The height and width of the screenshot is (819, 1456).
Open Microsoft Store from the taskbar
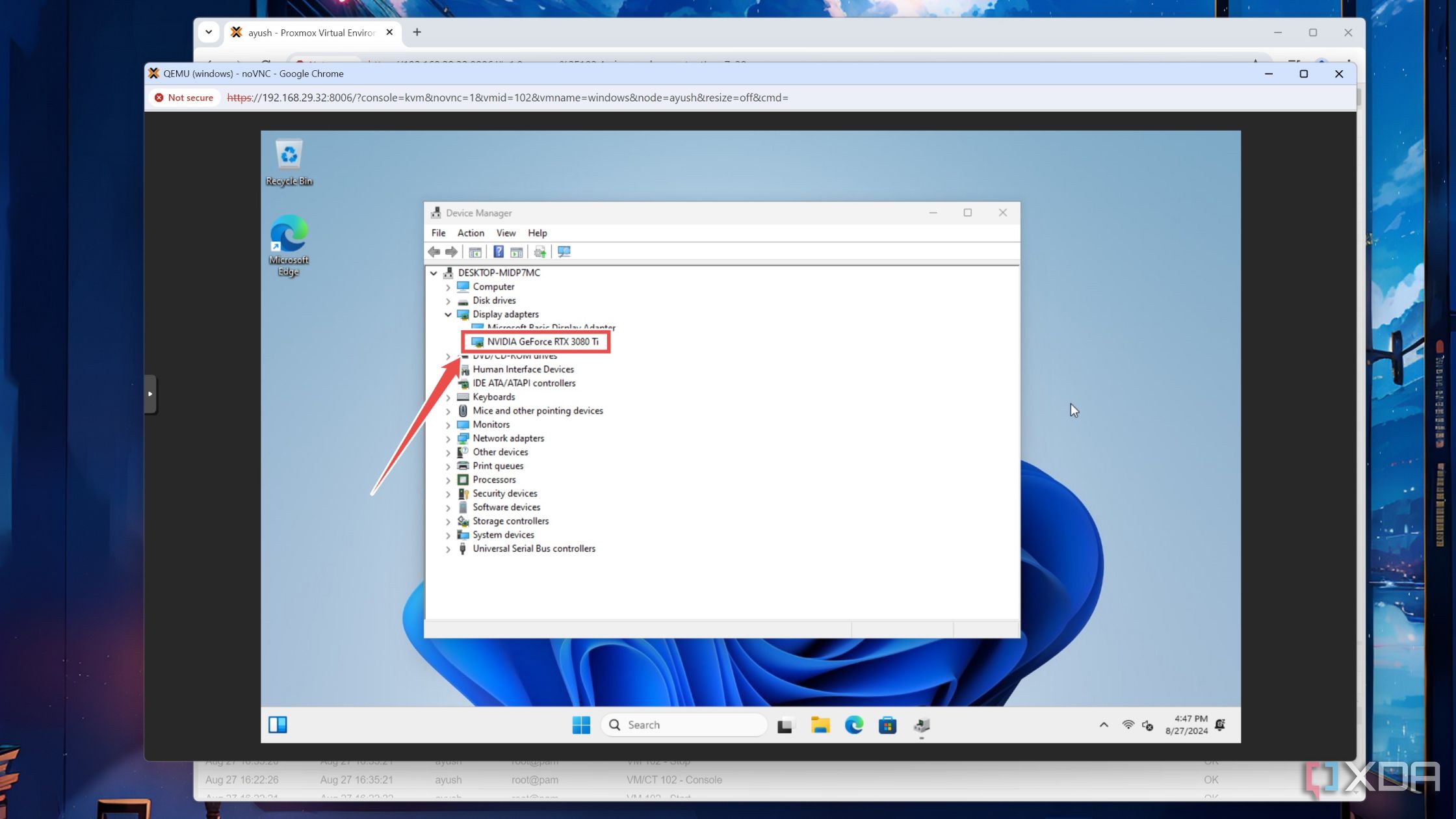click(x=888, y=725)
